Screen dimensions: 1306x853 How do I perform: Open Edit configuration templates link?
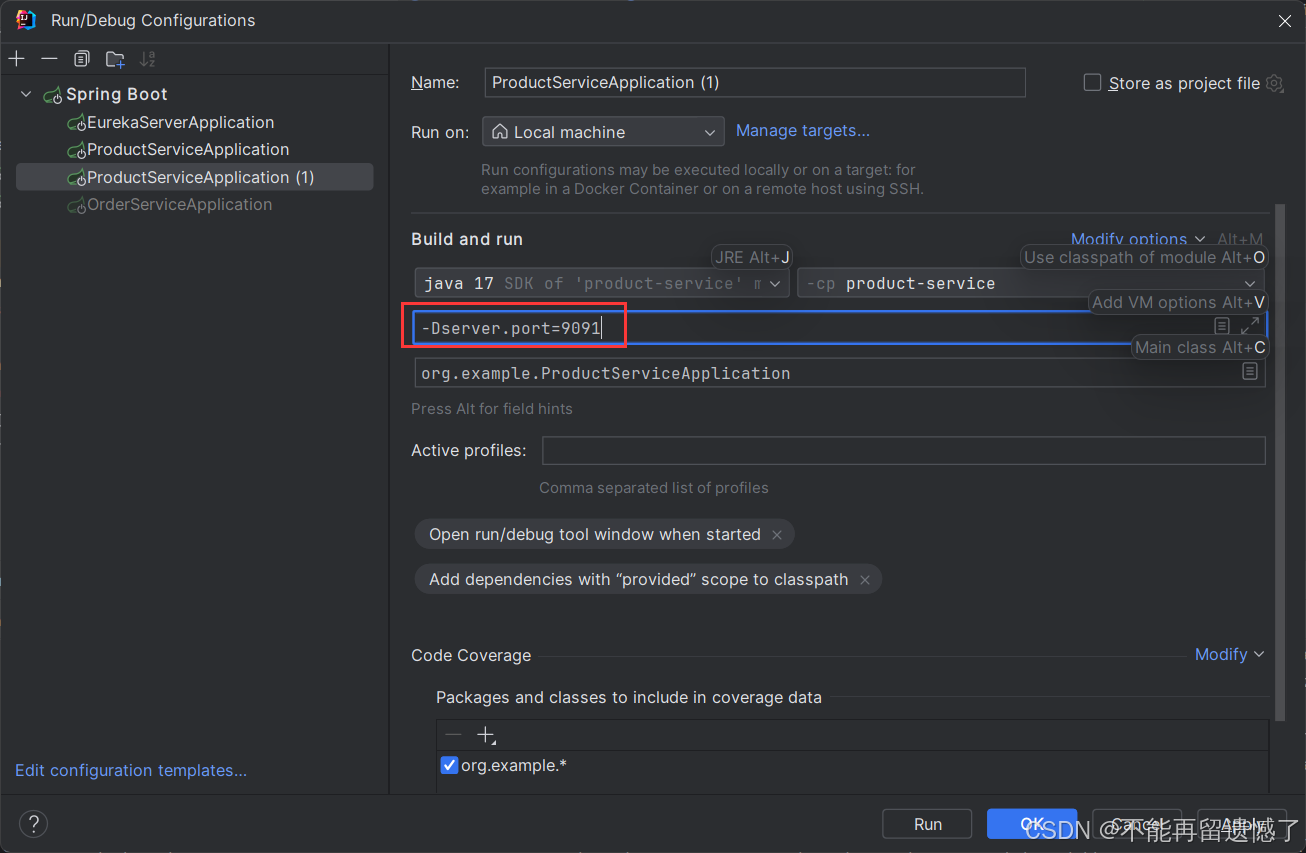[131, 770]
